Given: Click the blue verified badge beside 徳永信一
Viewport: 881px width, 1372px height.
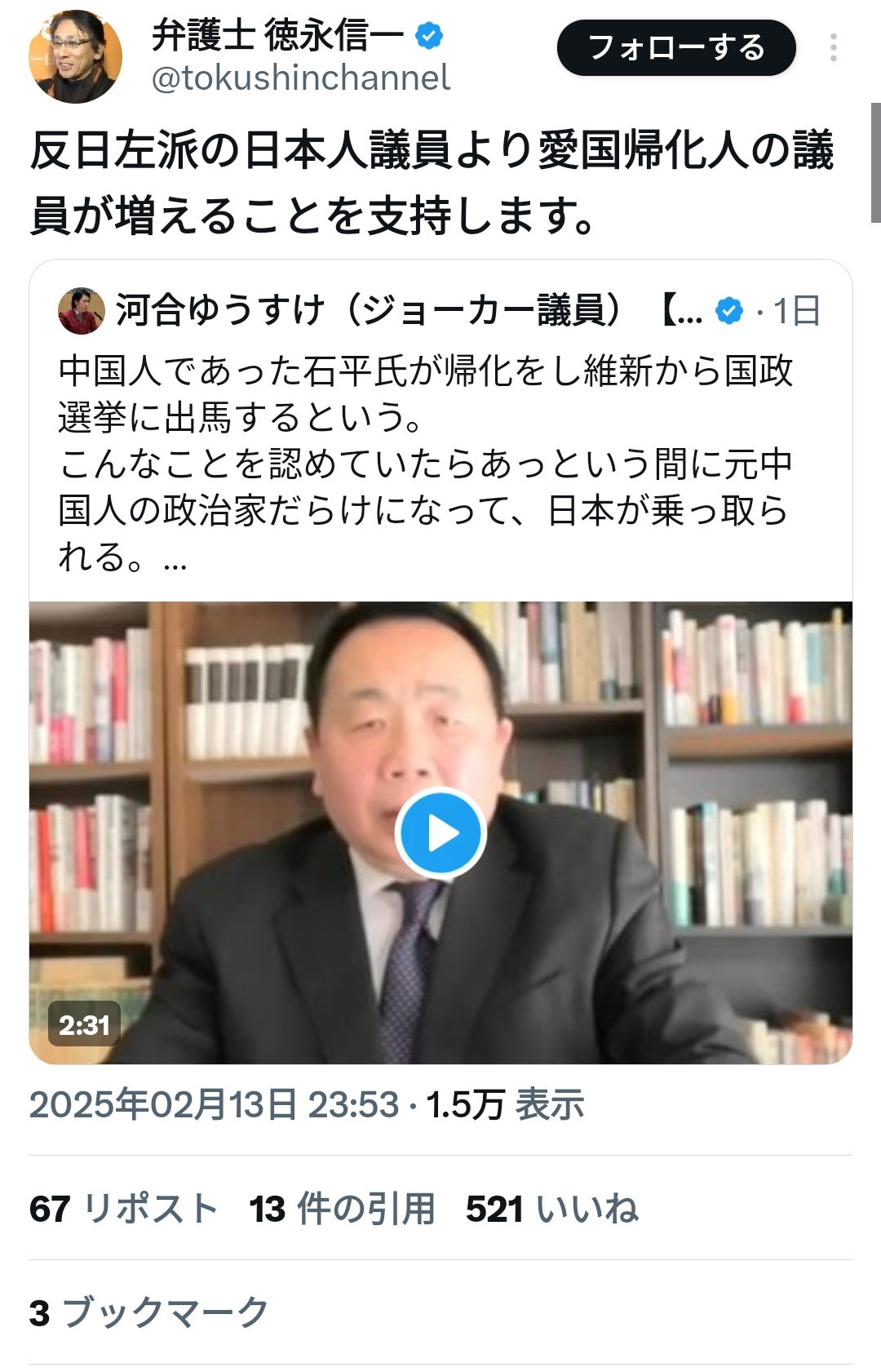Looking at the screenshot, I should [429, 34].
